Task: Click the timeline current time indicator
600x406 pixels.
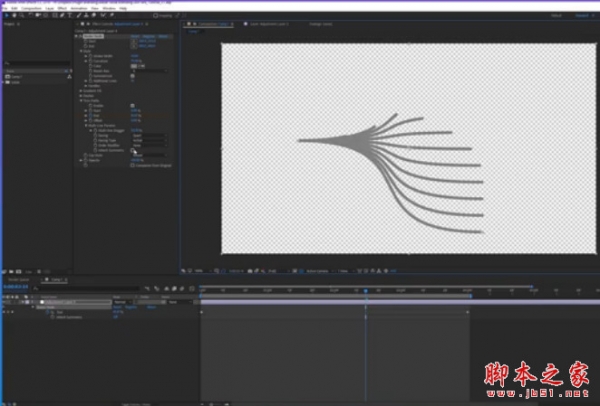Action: click(x=365, y=290)
